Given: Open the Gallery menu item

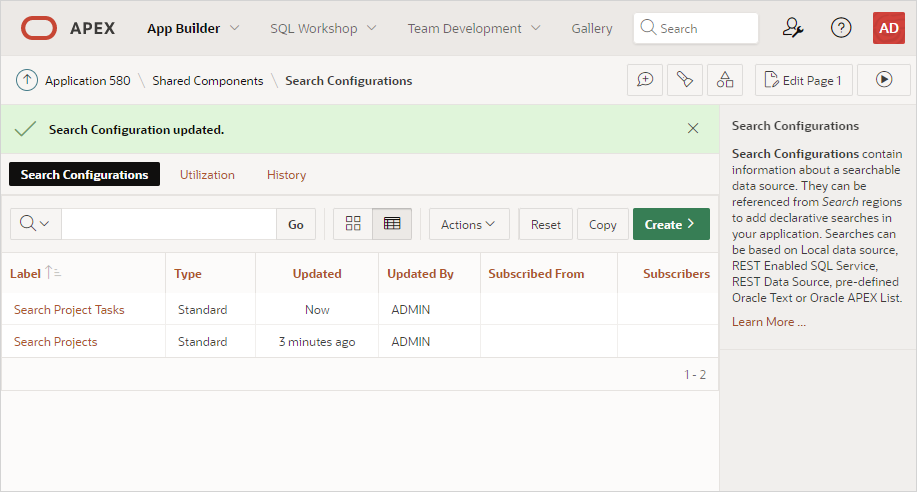Looking at the screenshot, I should click(592, 28).
